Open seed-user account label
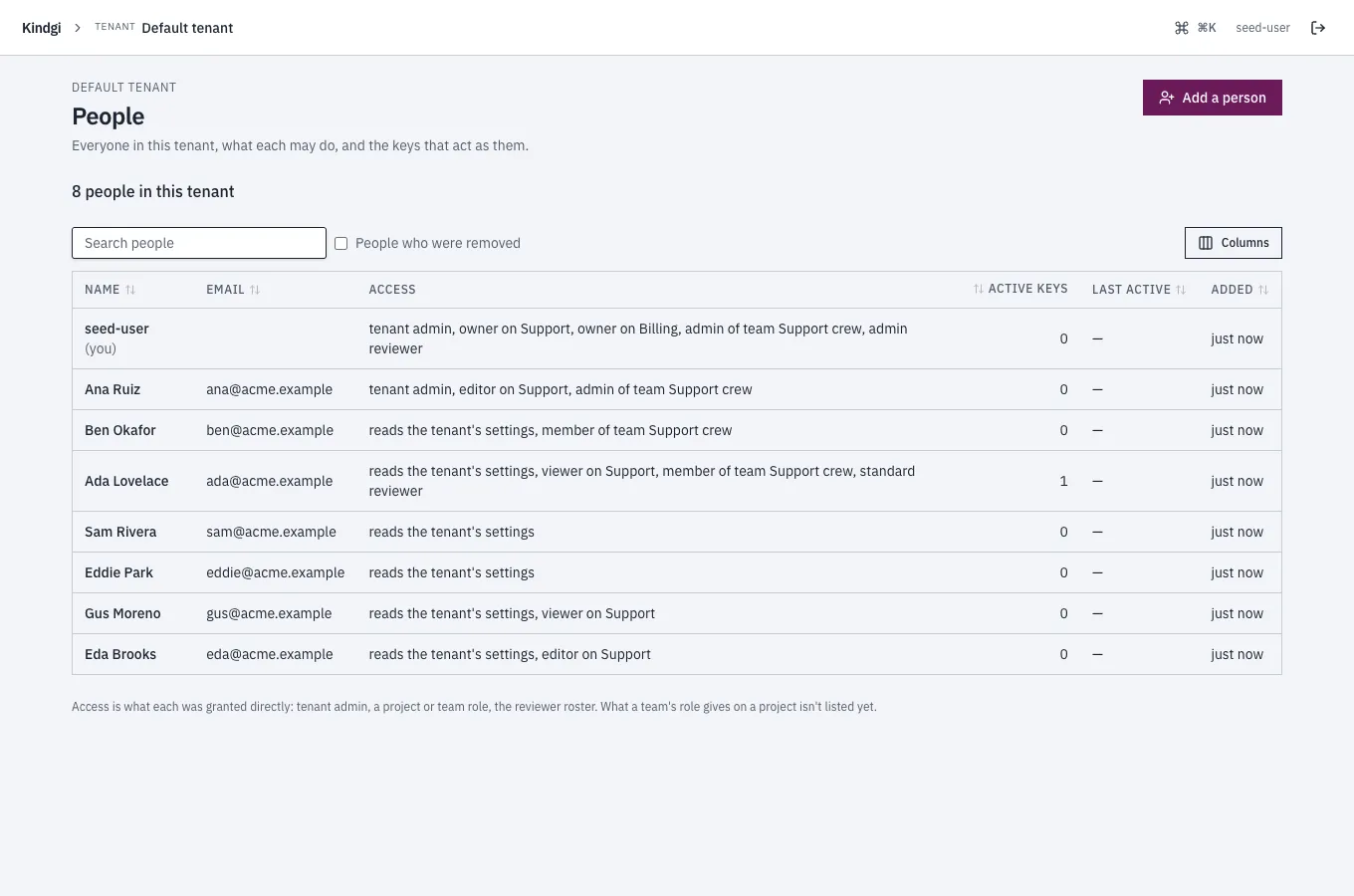 (x=1262, y=28)
